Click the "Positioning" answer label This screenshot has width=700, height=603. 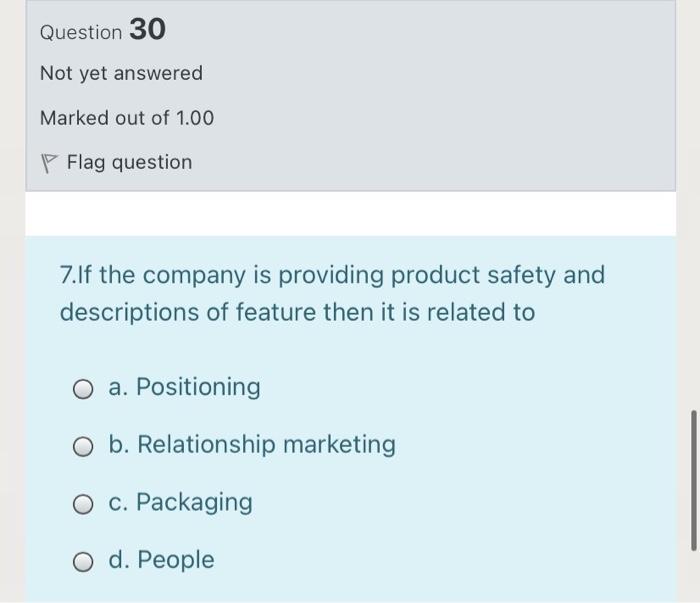[198, 387]
